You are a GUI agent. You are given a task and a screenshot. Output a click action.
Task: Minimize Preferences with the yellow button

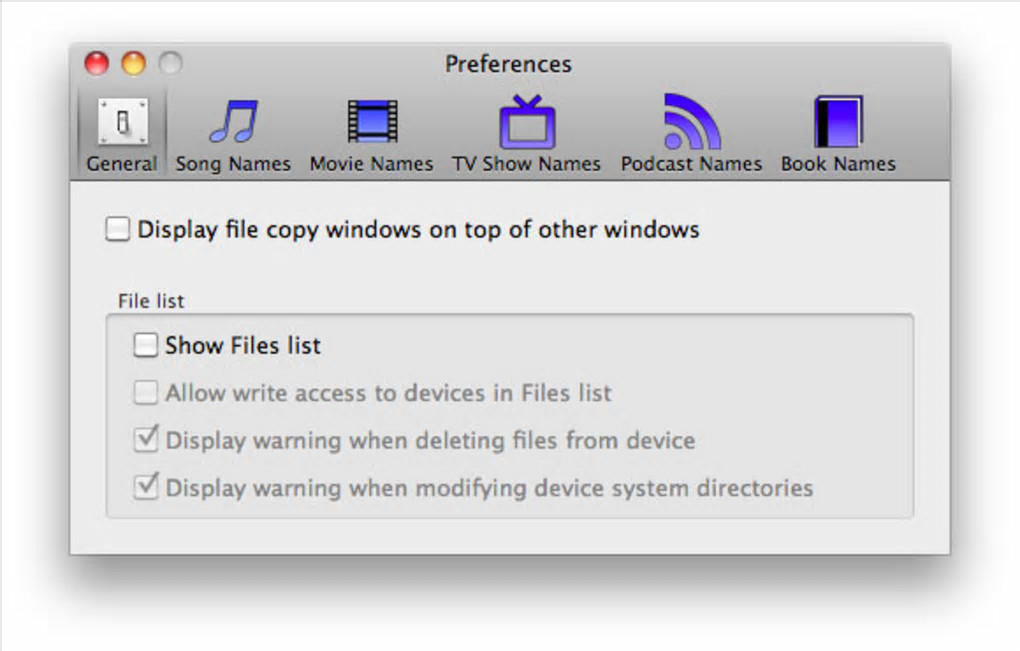(133, 64)
